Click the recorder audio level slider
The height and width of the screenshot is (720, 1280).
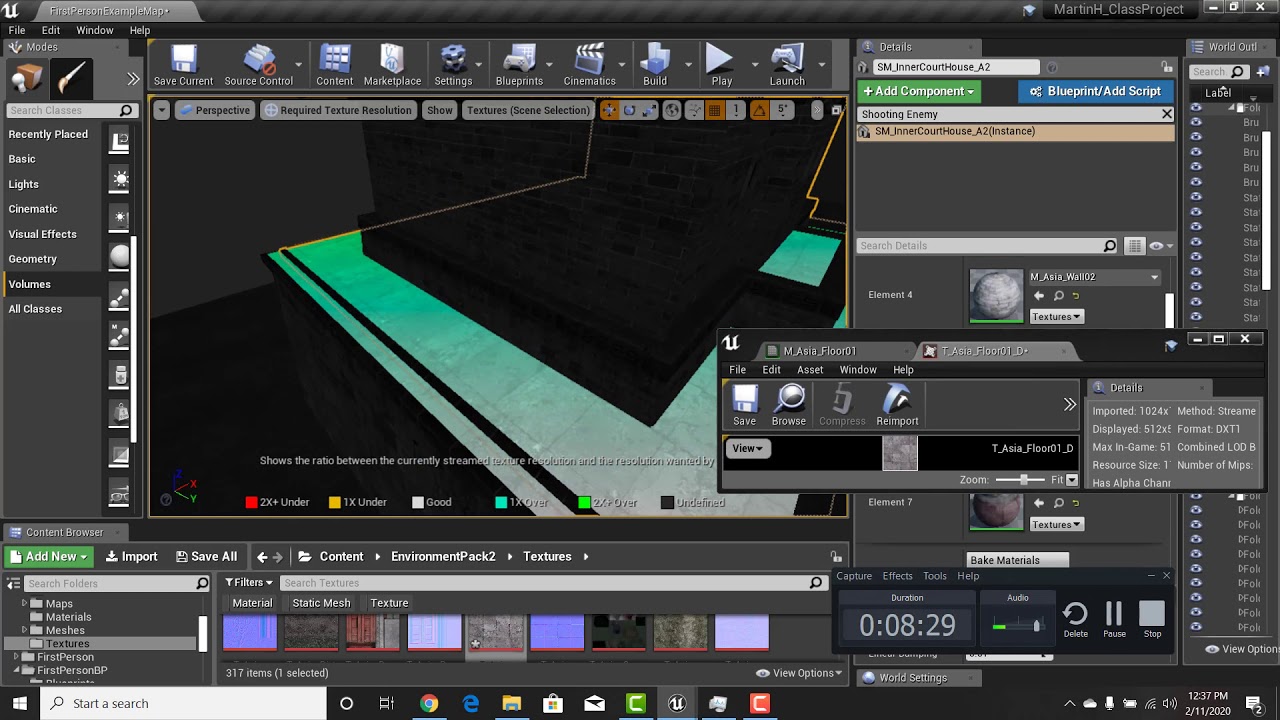[x=1017, y=626]
